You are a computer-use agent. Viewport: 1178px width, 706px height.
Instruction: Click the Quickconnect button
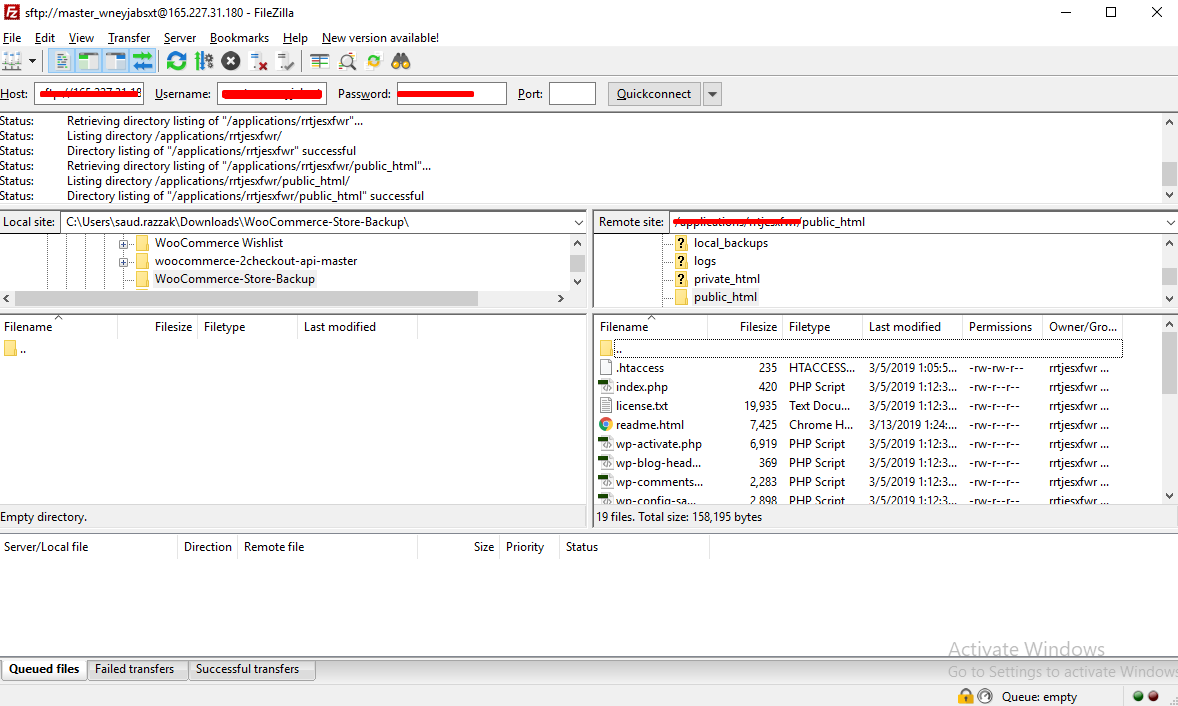click(x=654, y=94)
